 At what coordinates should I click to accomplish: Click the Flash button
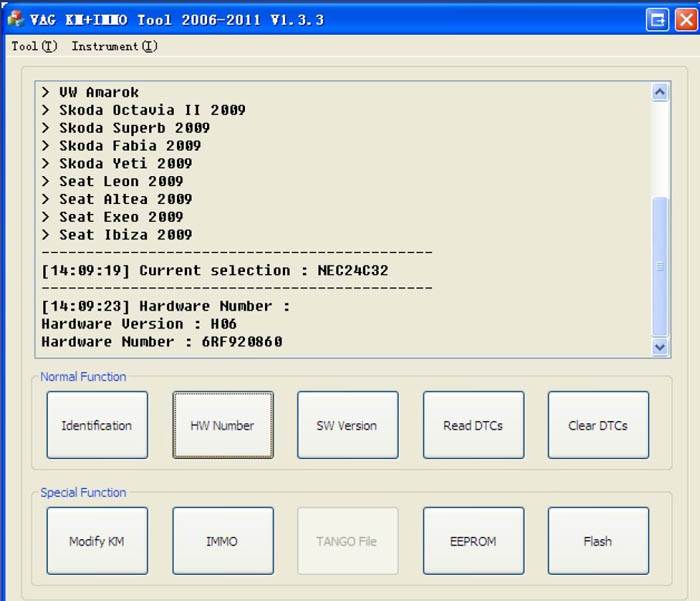click(x=598, y=541)
